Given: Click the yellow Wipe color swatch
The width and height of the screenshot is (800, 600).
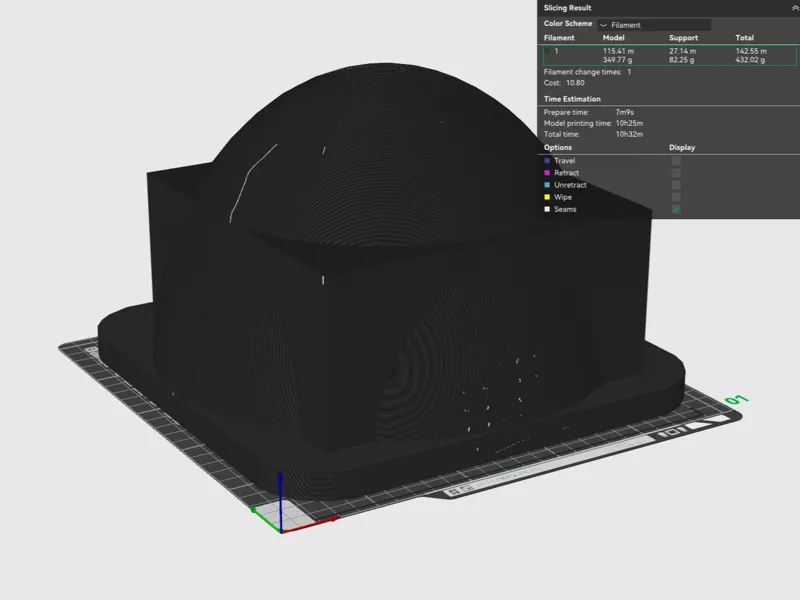Looking at the screenshot, I should [547, 197].
